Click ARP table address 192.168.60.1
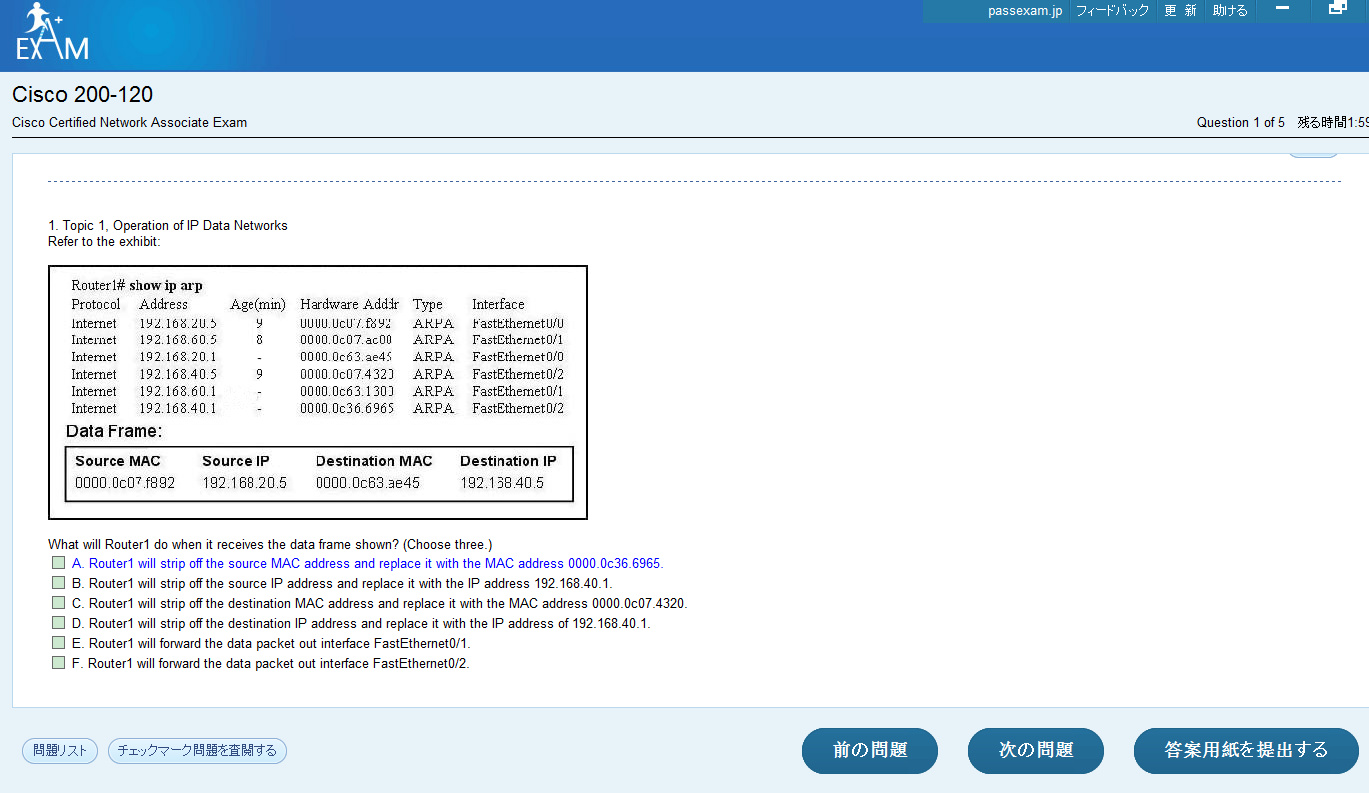Screen dimensions: 1369x793 pyautogui.click(x=178, y=391)
